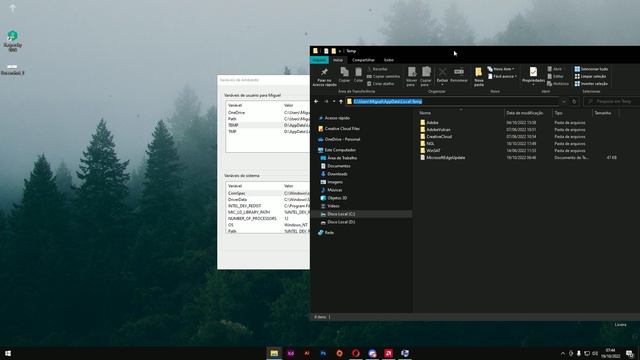Click Recortar in the ribbon
Viewport: 640px width, 360px height.
[378, 69]
